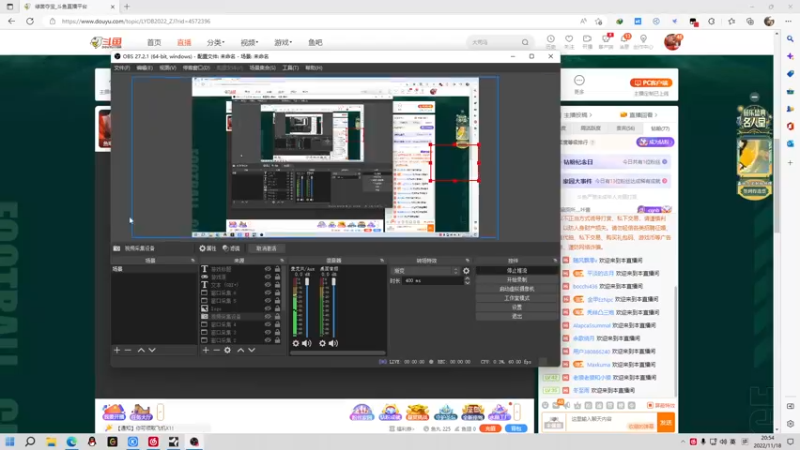This screenshot has height=450, width=800.
Task: Toggle visibility of logo source
Action: pyautogui.click(x=267, y=309)
